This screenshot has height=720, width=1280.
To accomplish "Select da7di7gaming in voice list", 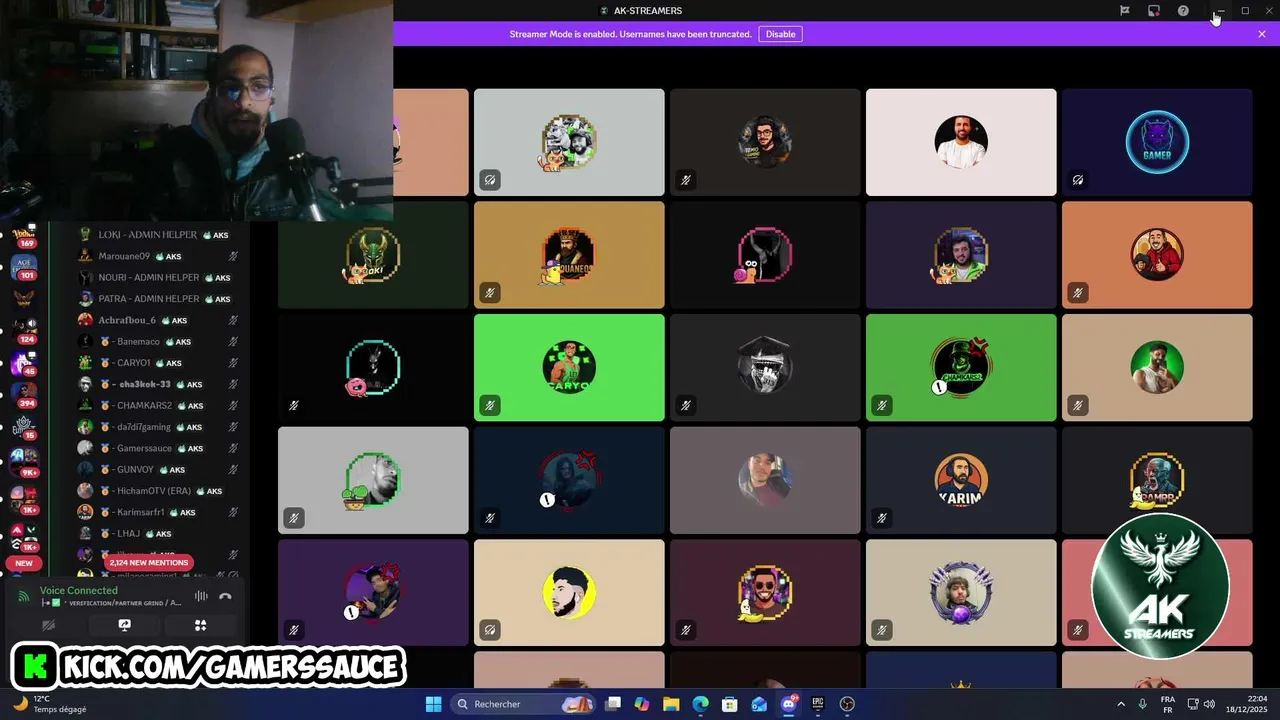I will coord(158,427).
